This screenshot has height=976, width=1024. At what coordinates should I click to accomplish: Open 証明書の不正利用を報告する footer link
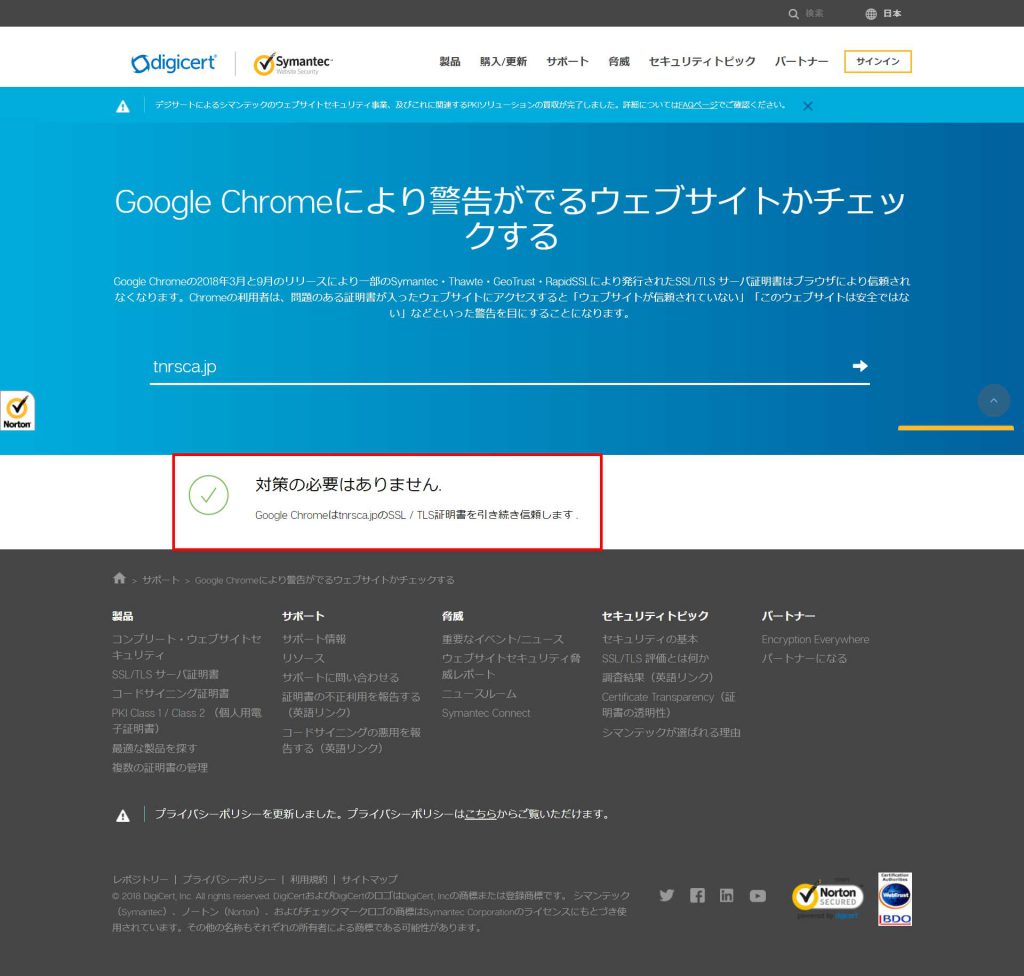[351, 704]
